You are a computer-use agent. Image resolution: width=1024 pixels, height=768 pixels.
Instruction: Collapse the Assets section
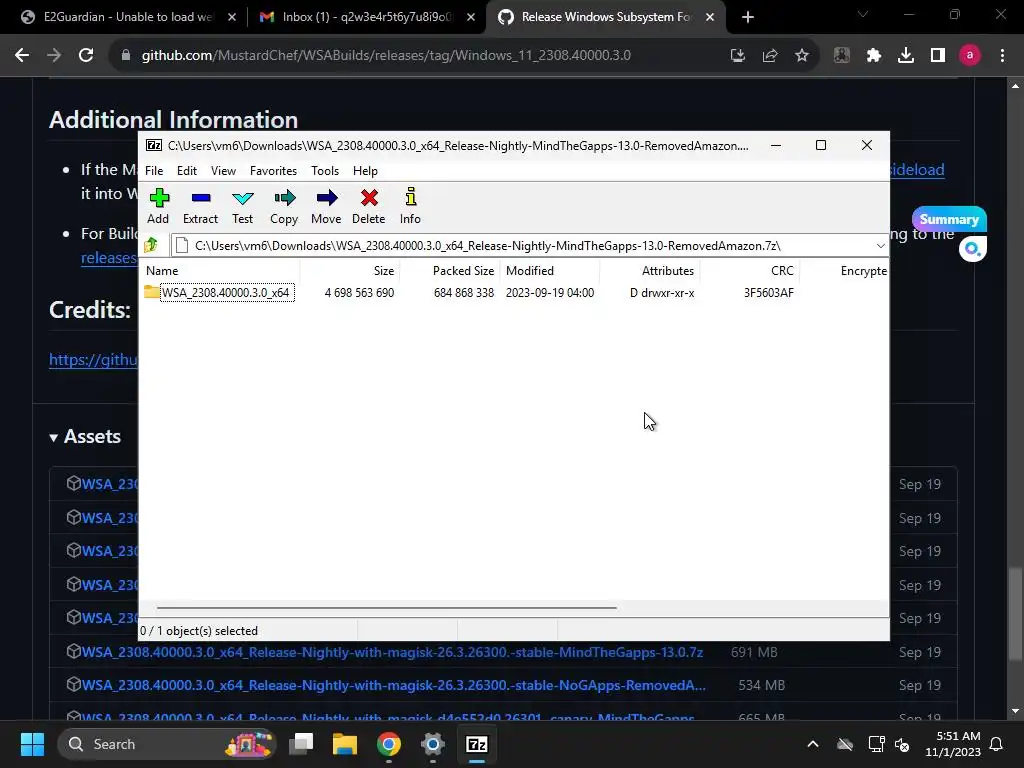(86, 436)
